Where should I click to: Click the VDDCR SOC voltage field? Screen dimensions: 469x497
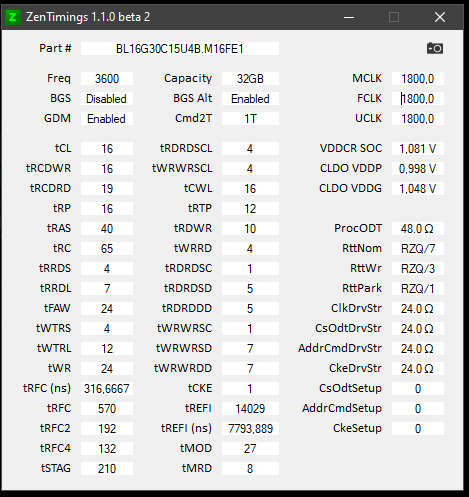click(x=418, y=149)
